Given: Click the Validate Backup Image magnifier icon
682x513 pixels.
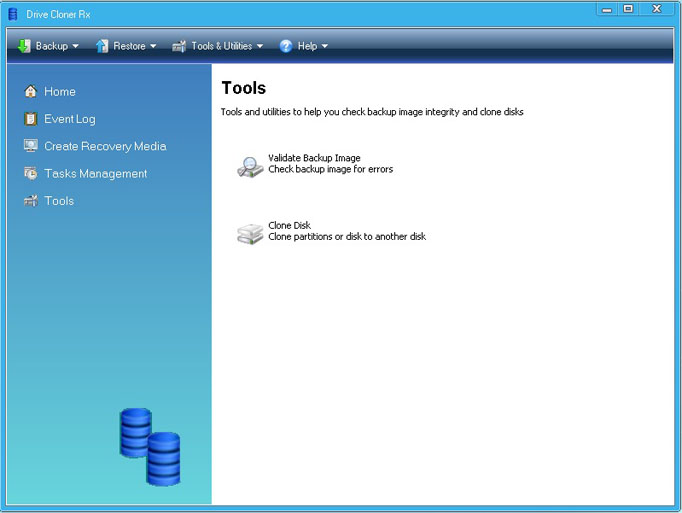Looking at the screenshot, I should 250,167.
